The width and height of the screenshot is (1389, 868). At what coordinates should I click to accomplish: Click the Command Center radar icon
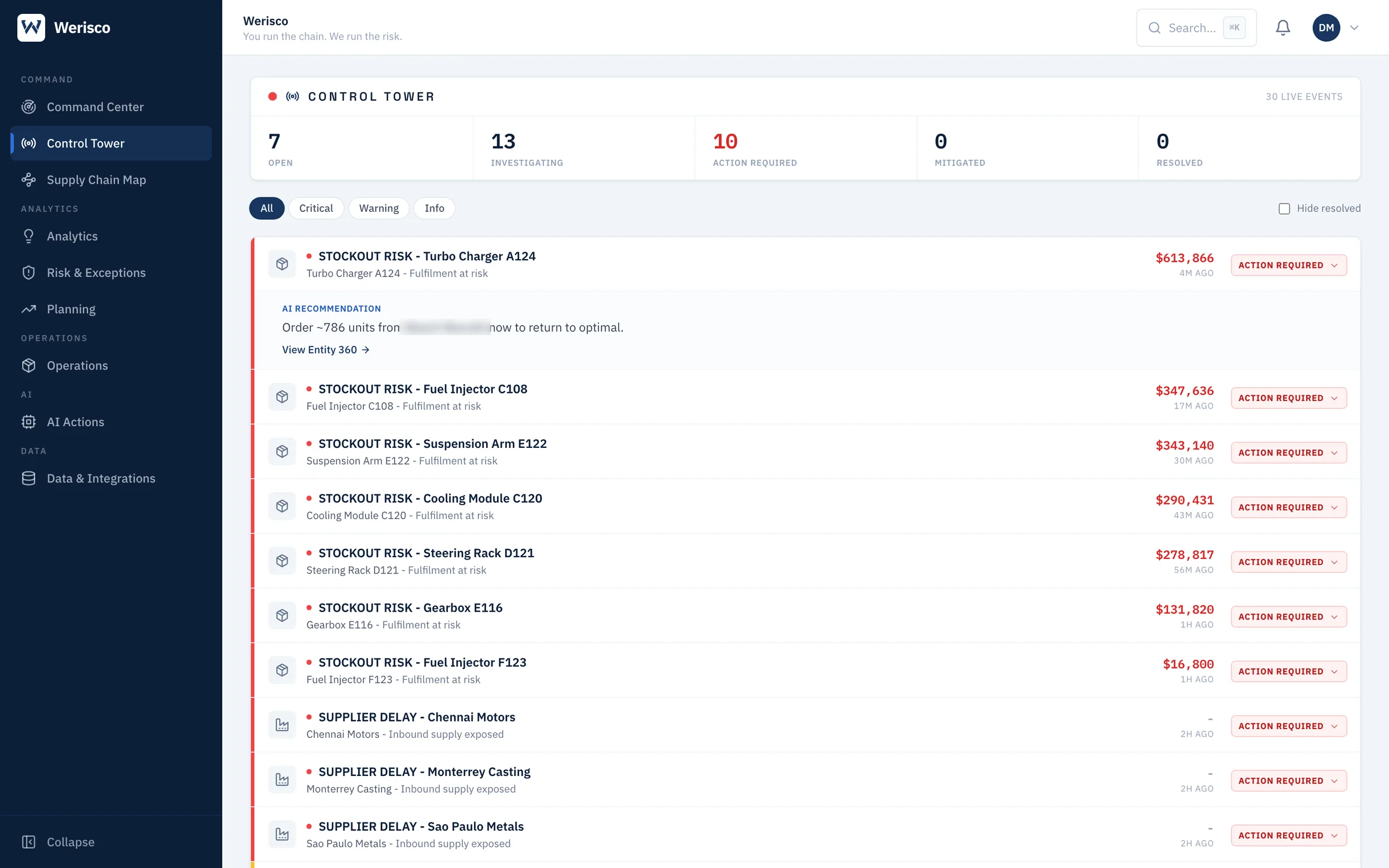coord(28,107)
